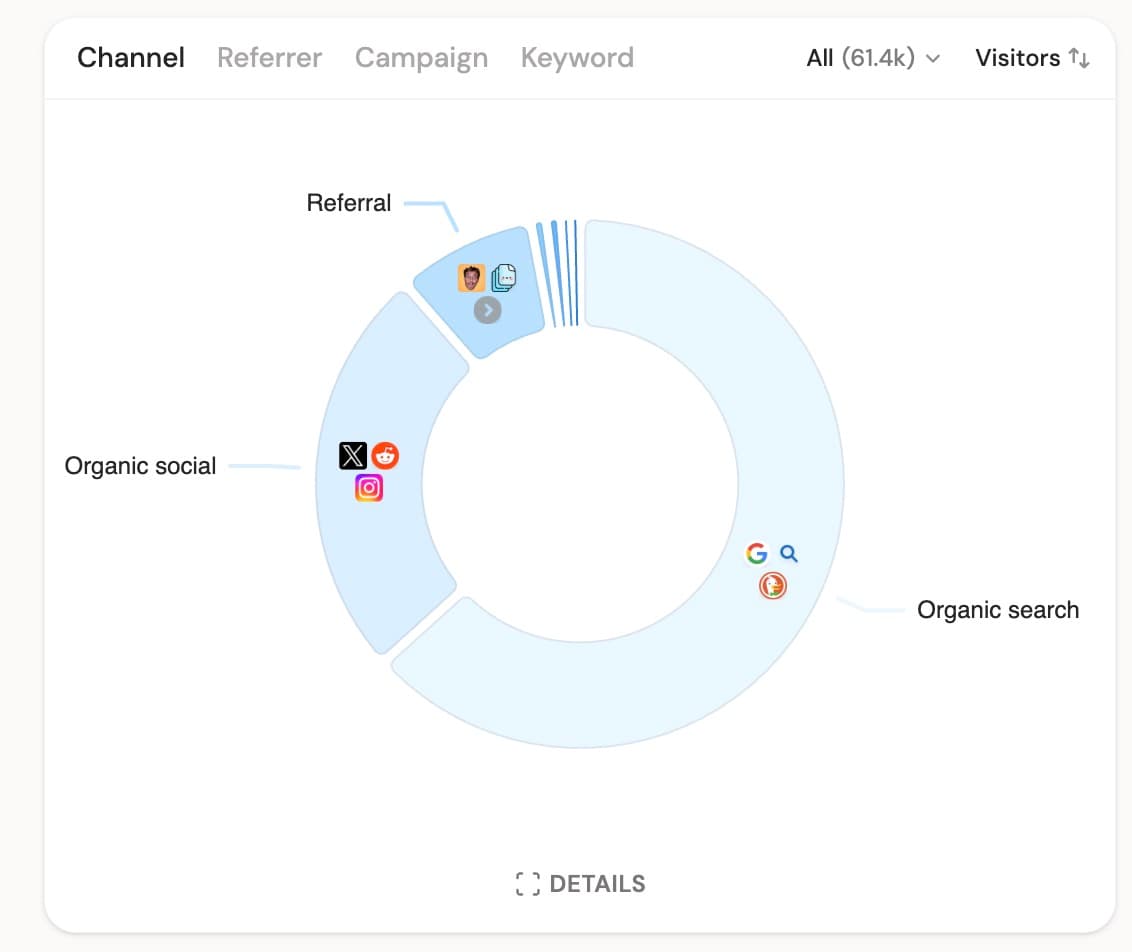Screen dimensions: 1132x952
Task: Select the thin dark blue donut sliver
Action: 575,273
